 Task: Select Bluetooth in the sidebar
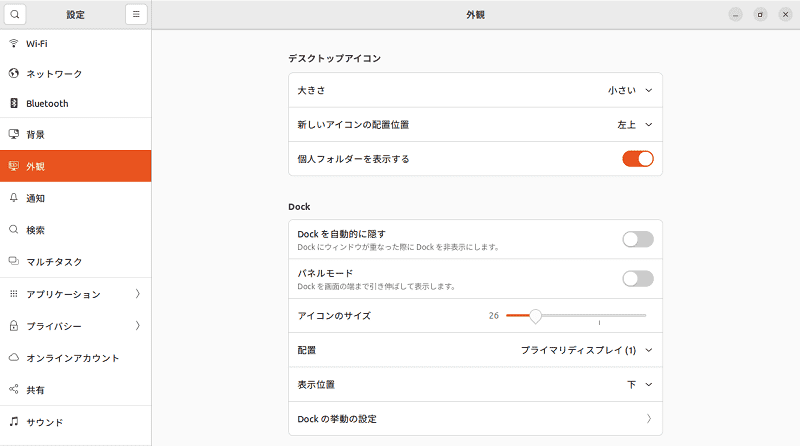click(76, 104)
